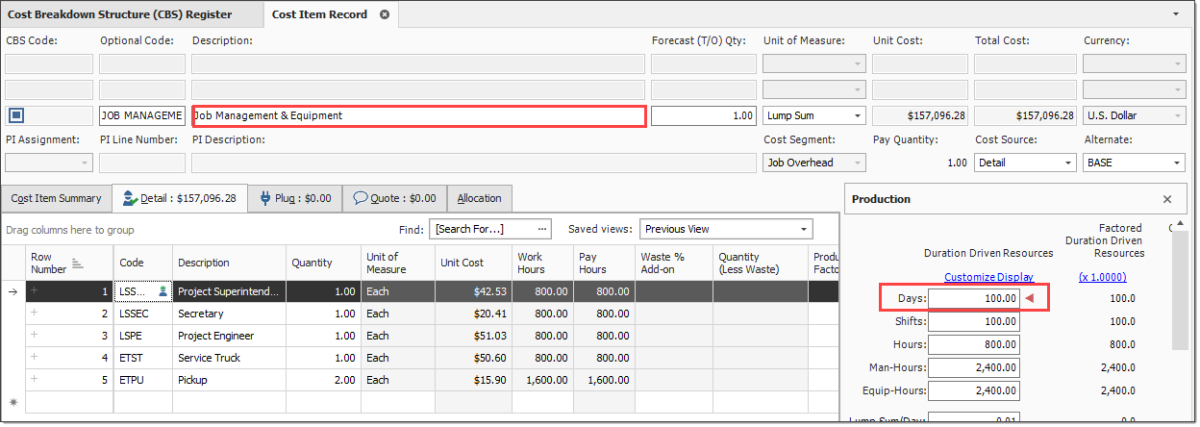The image size is (1200, 427).
Task: Open the Plug : $0.00 tab
Action: click(x=295, y=198)
